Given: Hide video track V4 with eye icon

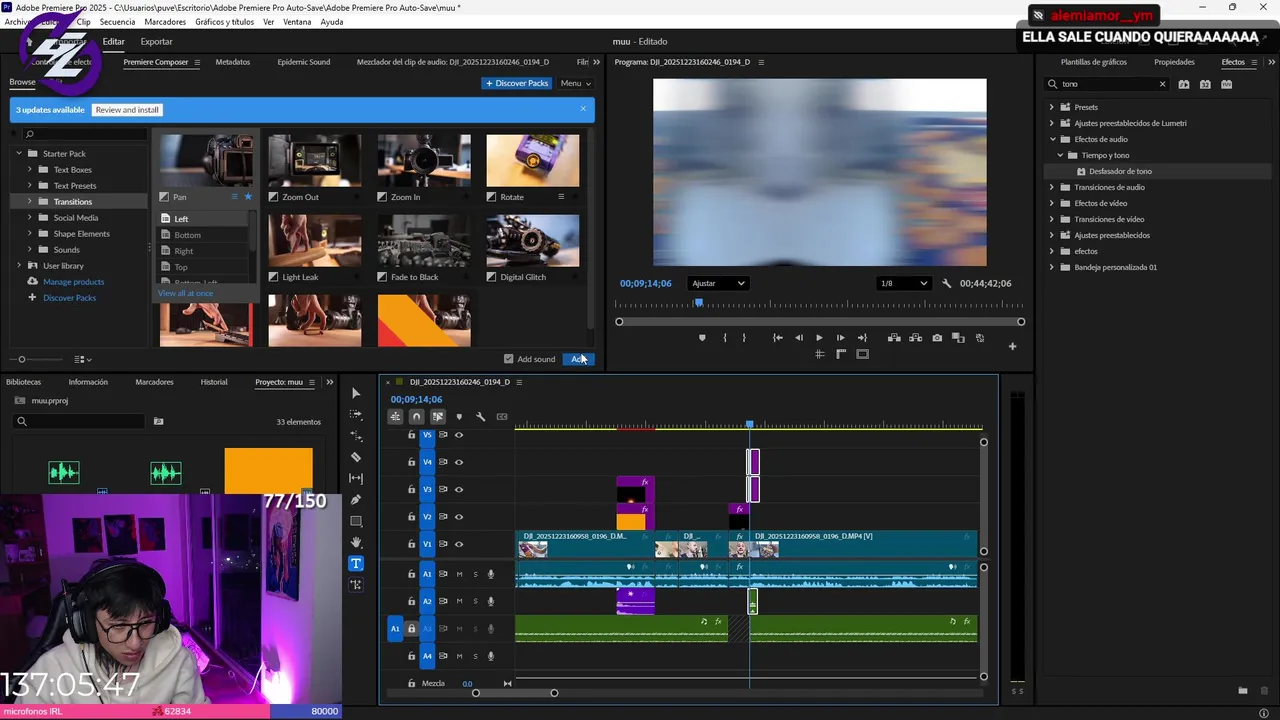Looking at the screenshot, I should coord(459,462).
